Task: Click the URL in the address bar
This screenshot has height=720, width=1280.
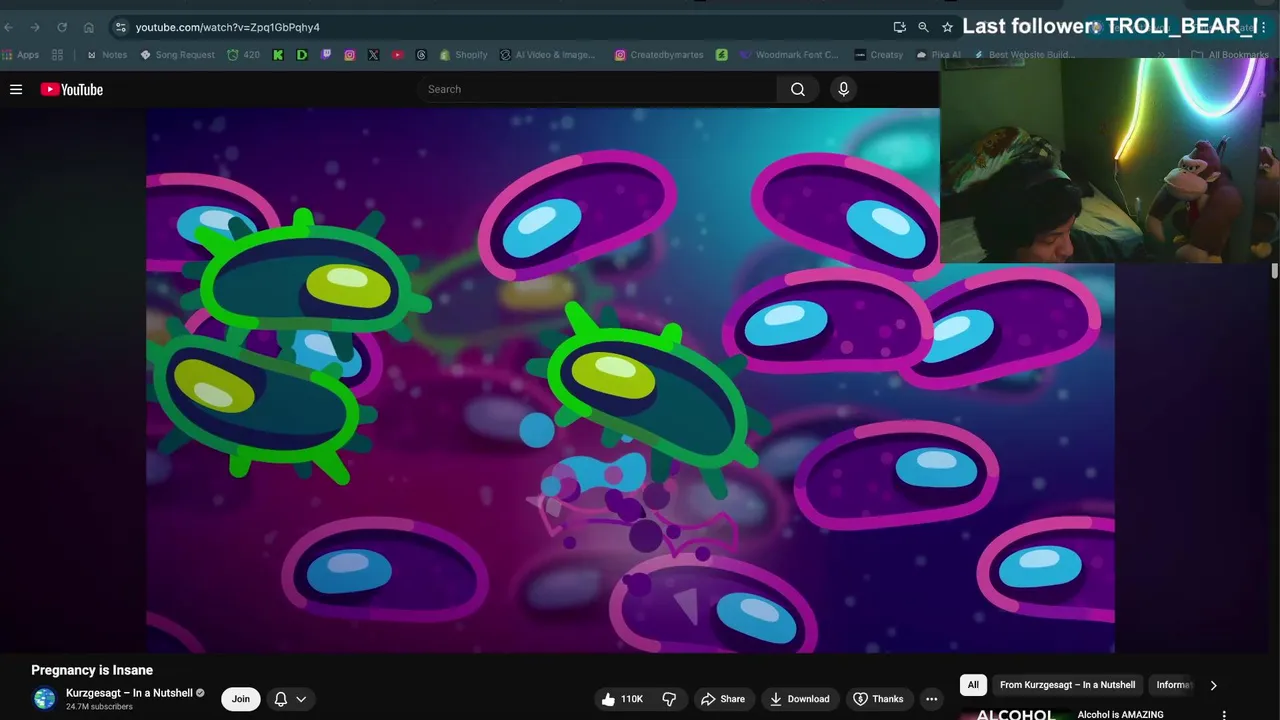Action: (x=228, y=27)
